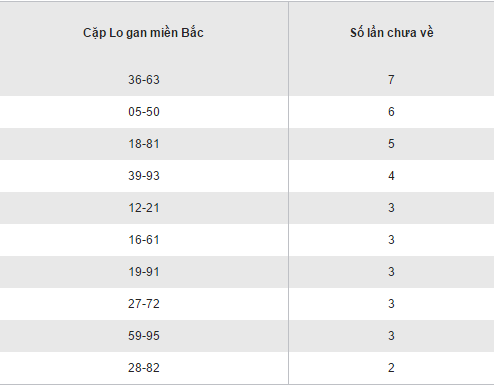Select the 39-93 pair cell
The image size is (494, 385).
tap(144, 176)
